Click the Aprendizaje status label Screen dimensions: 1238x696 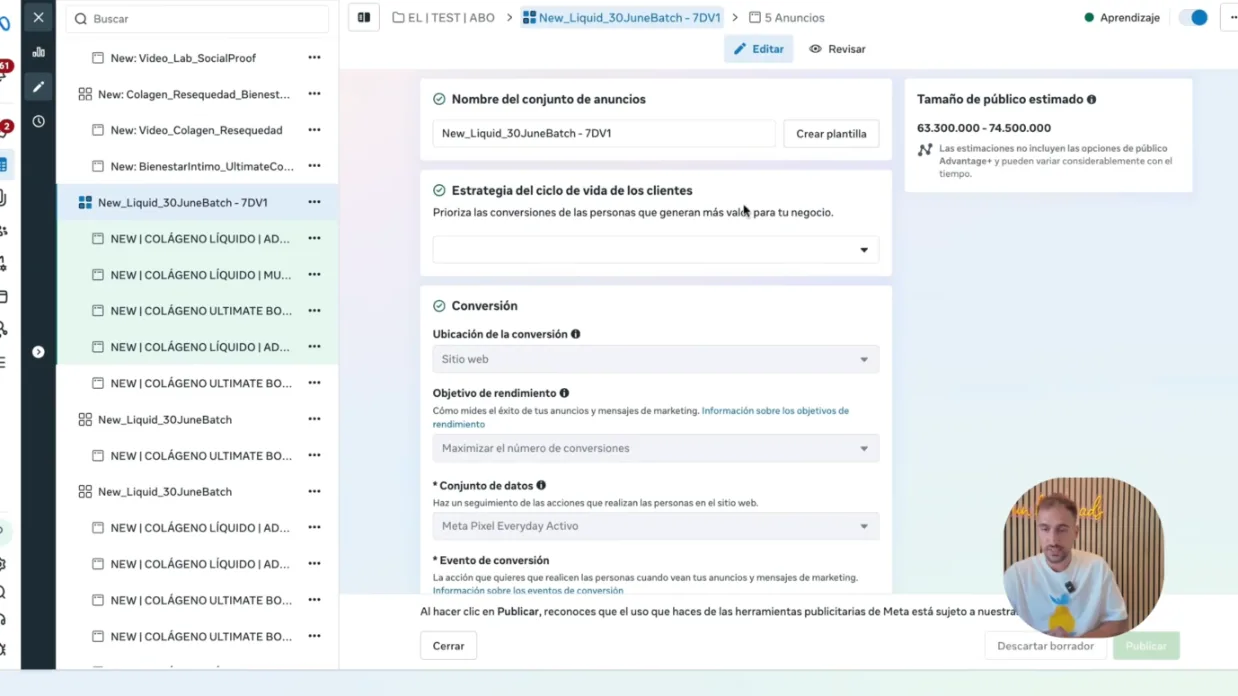(x=1130, y=18)
